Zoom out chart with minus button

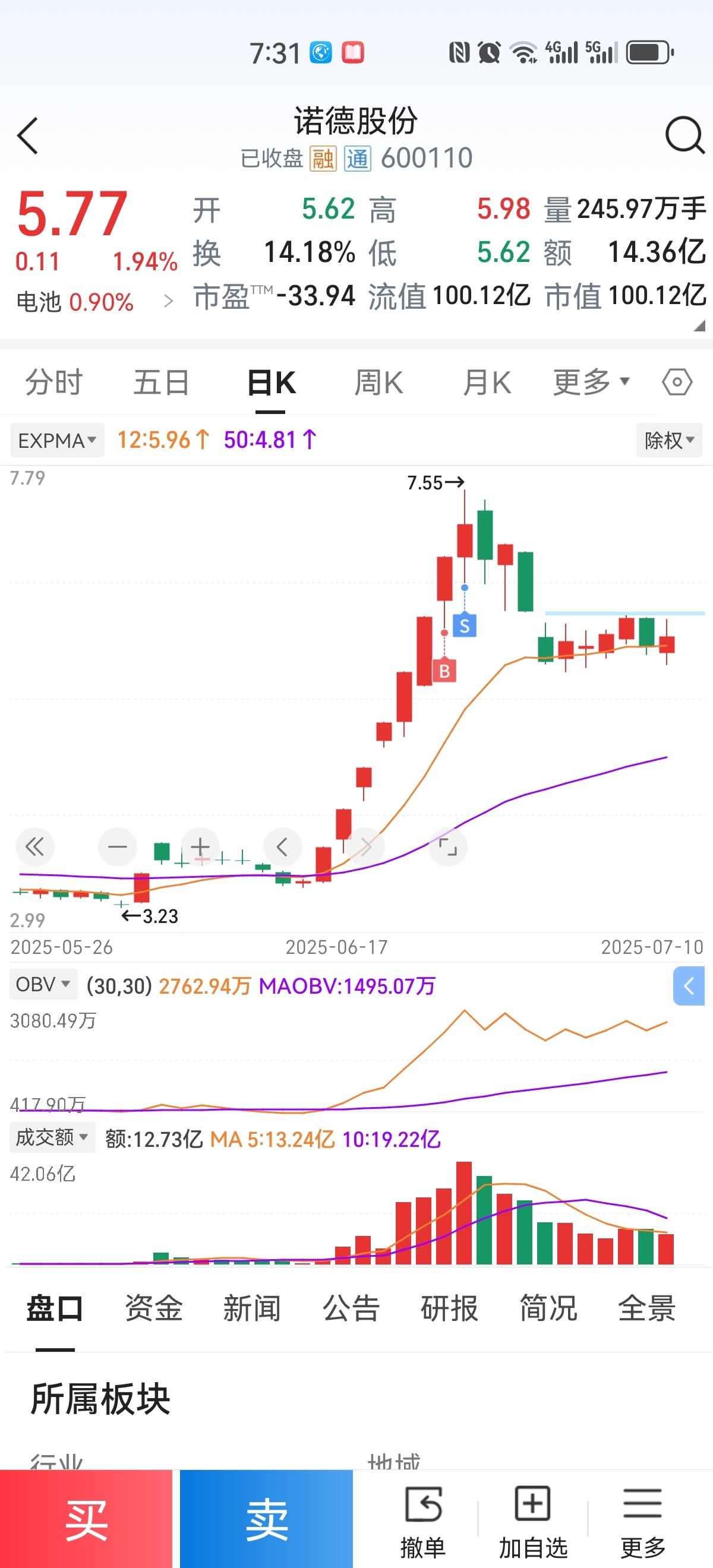(118, 846)
